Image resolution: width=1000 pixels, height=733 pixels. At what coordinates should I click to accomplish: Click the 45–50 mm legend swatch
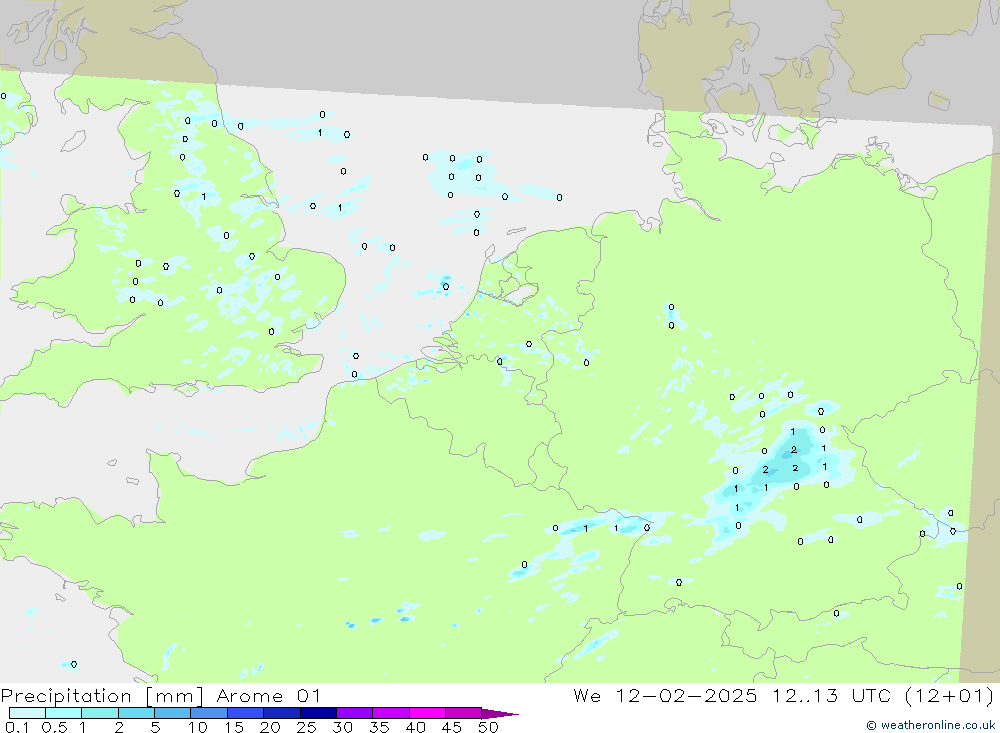464,713
